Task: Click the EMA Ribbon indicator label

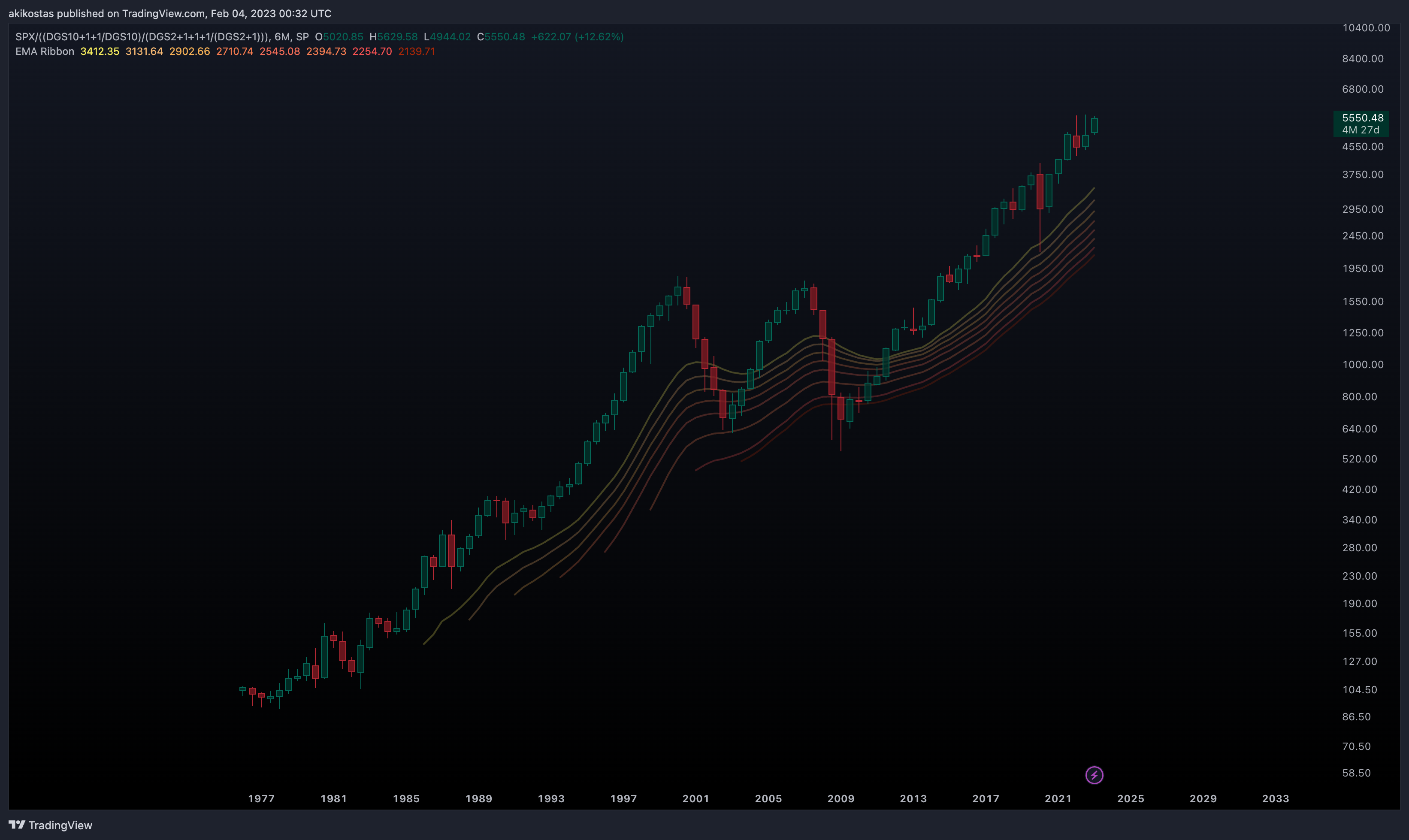Action: point(45,51)
